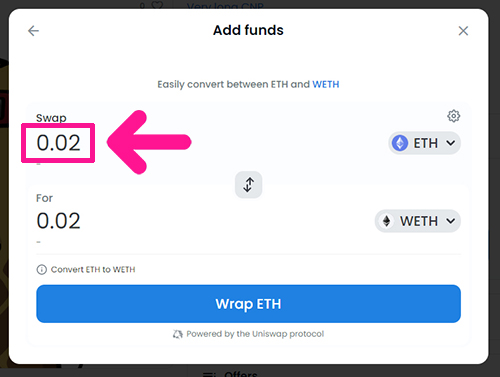Image resolution: width=500 pixels, height=377 pixels.
Task: Open the WETH currency selector
Action: point(418,221)
